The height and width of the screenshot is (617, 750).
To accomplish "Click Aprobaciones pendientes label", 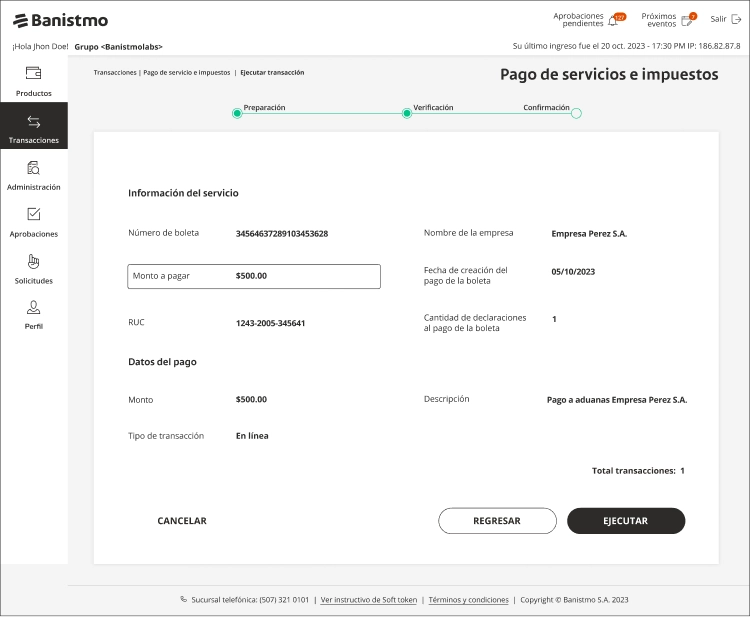I will 578,20.
